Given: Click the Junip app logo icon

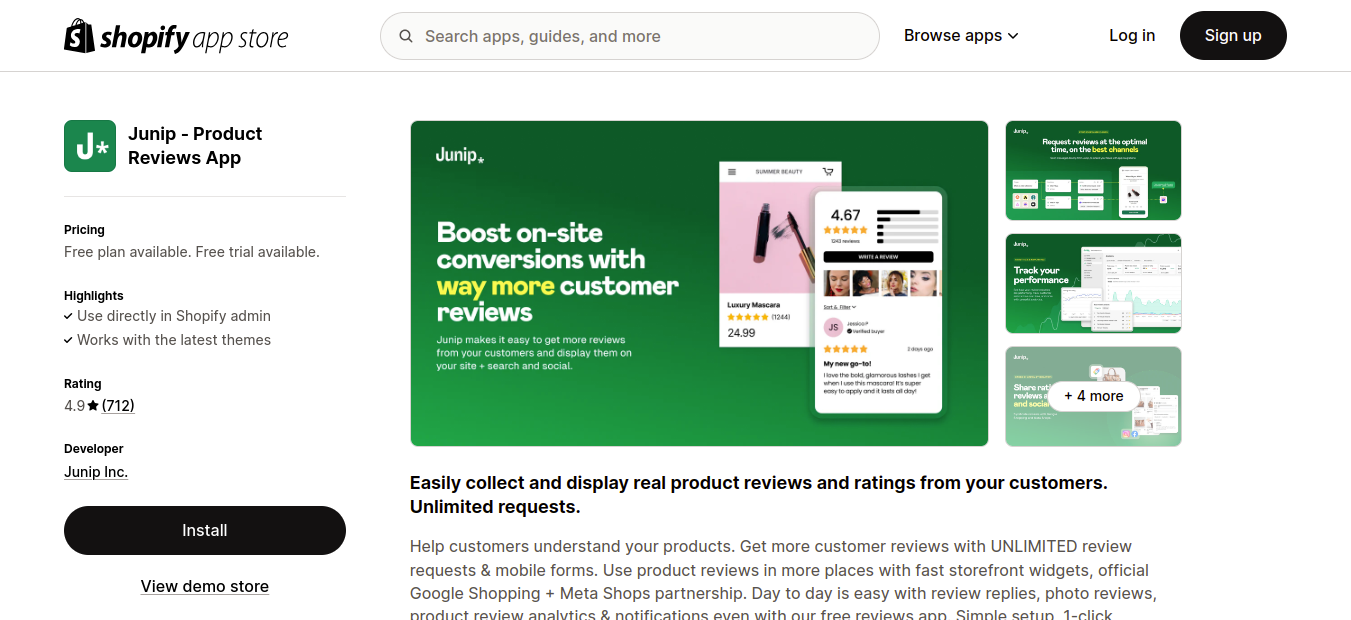Looking at the screenshot, I should pyautogui.click(x=90, y=146).
